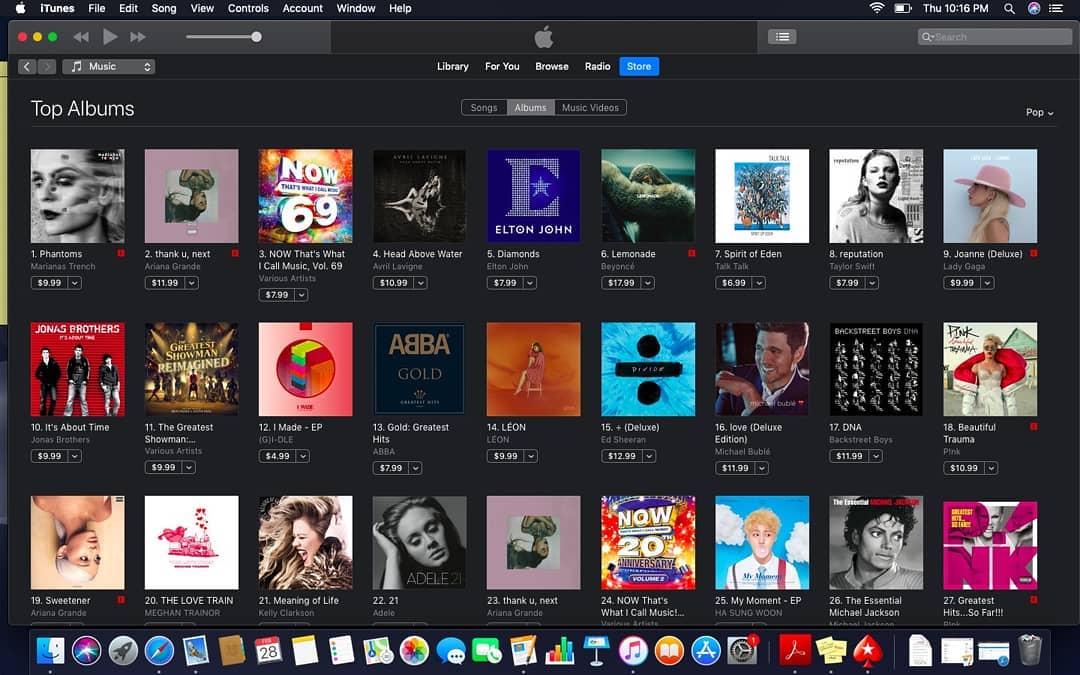Screen dimensions: 1080x675
Task: Open Finder from the Dock
Action: (50, 651)
